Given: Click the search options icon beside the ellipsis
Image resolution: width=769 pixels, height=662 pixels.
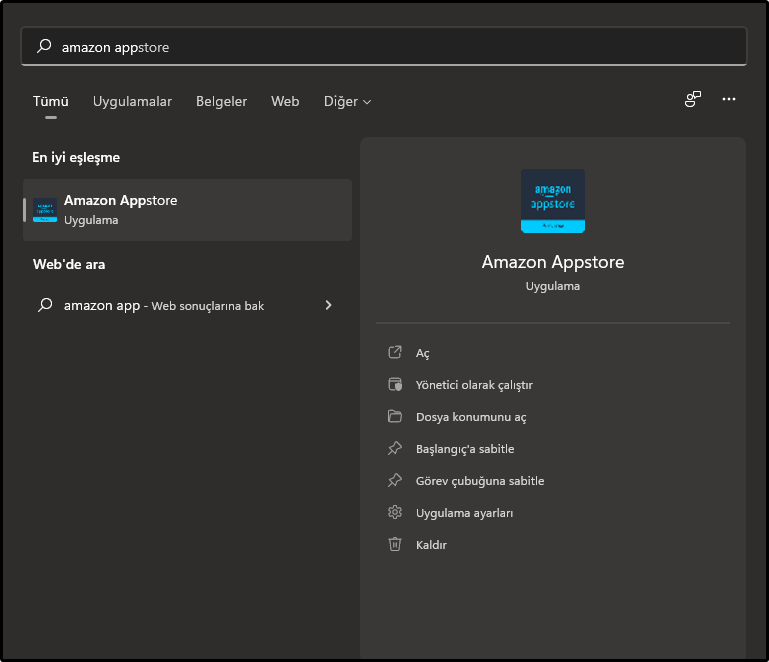Looking at the screenshot, I should [x=692, y=99].
